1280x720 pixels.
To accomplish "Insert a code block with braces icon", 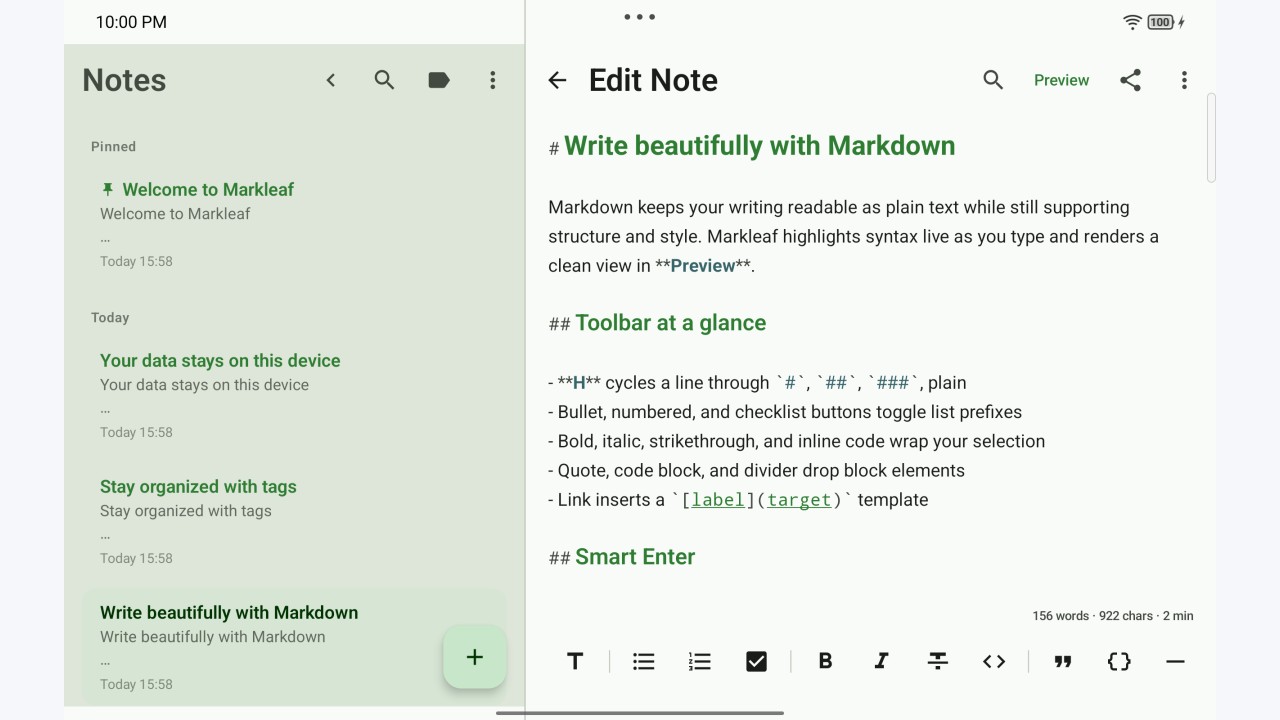I will tap(1119, 661).
